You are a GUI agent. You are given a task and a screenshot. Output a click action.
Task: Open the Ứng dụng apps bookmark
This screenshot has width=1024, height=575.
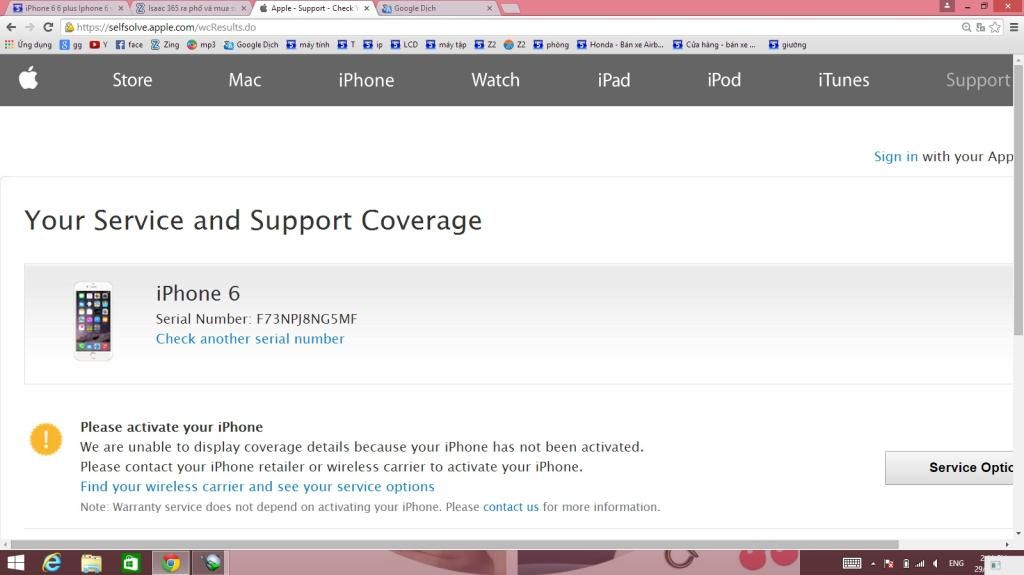28,45
